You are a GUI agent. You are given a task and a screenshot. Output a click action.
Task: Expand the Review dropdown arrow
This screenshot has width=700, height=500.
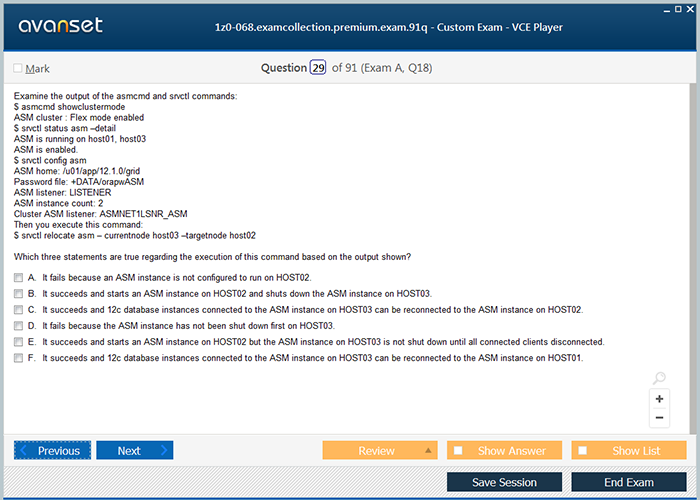427,451
